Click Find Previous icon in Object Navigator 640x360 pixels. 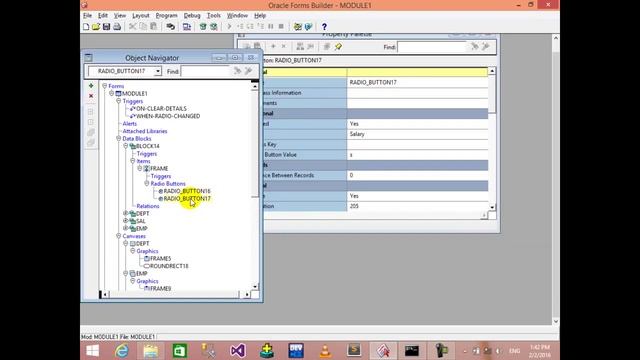[248, 71]
